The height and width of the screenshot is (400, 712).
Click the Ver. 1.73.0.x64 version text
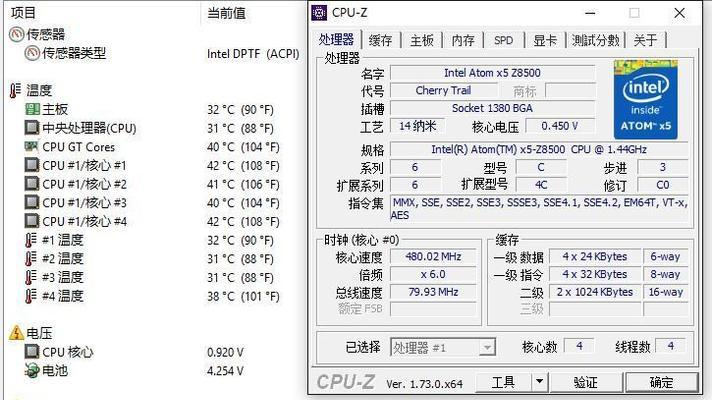pyautogui.click(x=425, y=384)
